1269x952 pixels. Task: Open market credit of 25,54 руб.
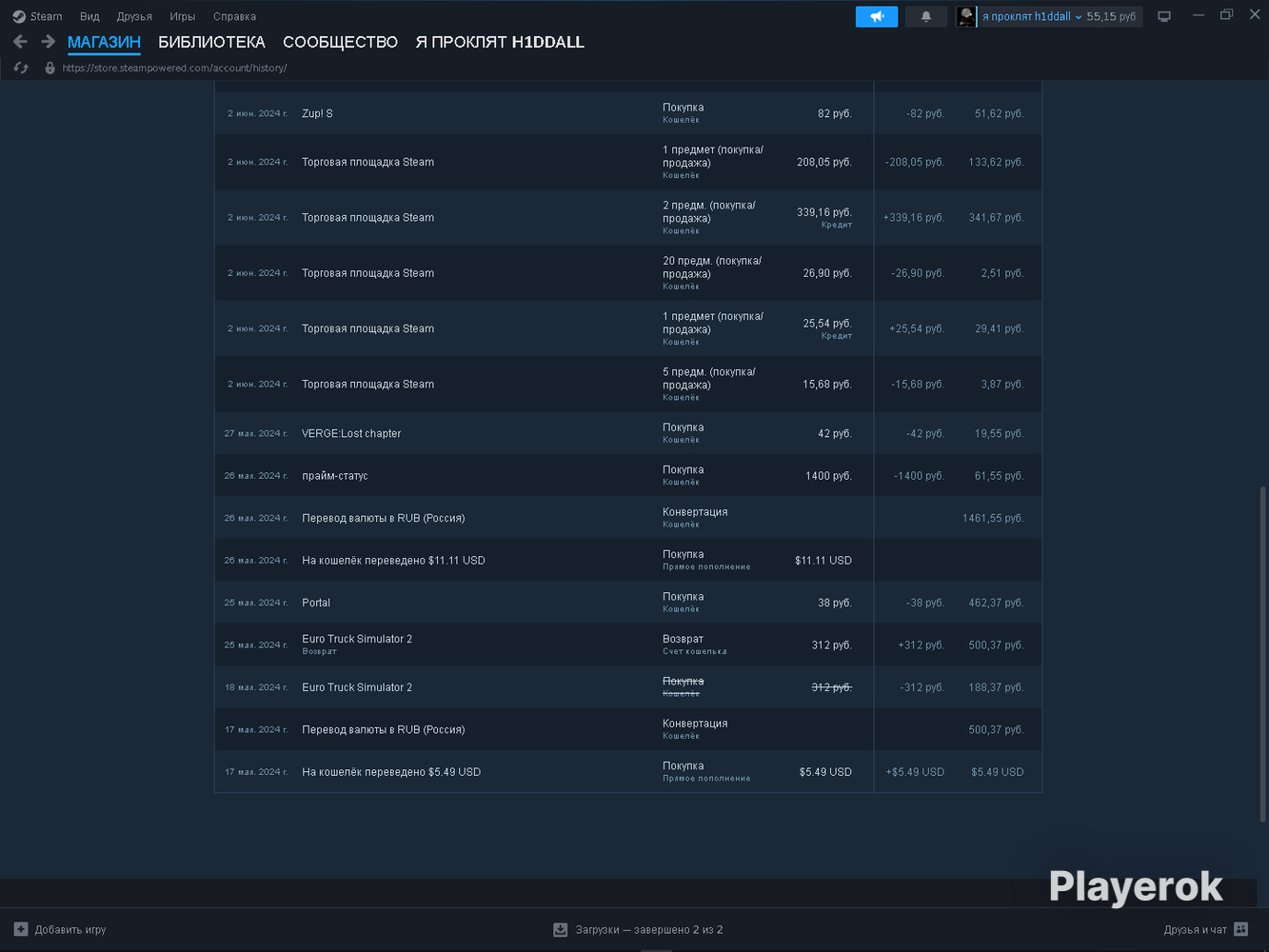click(x=628, y=328)
